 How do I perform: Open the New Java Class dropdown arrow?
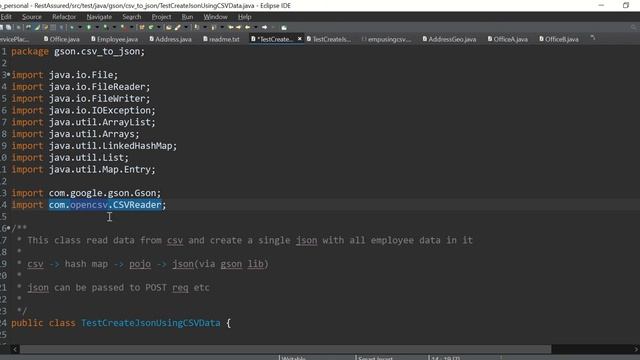pos(159,27)
